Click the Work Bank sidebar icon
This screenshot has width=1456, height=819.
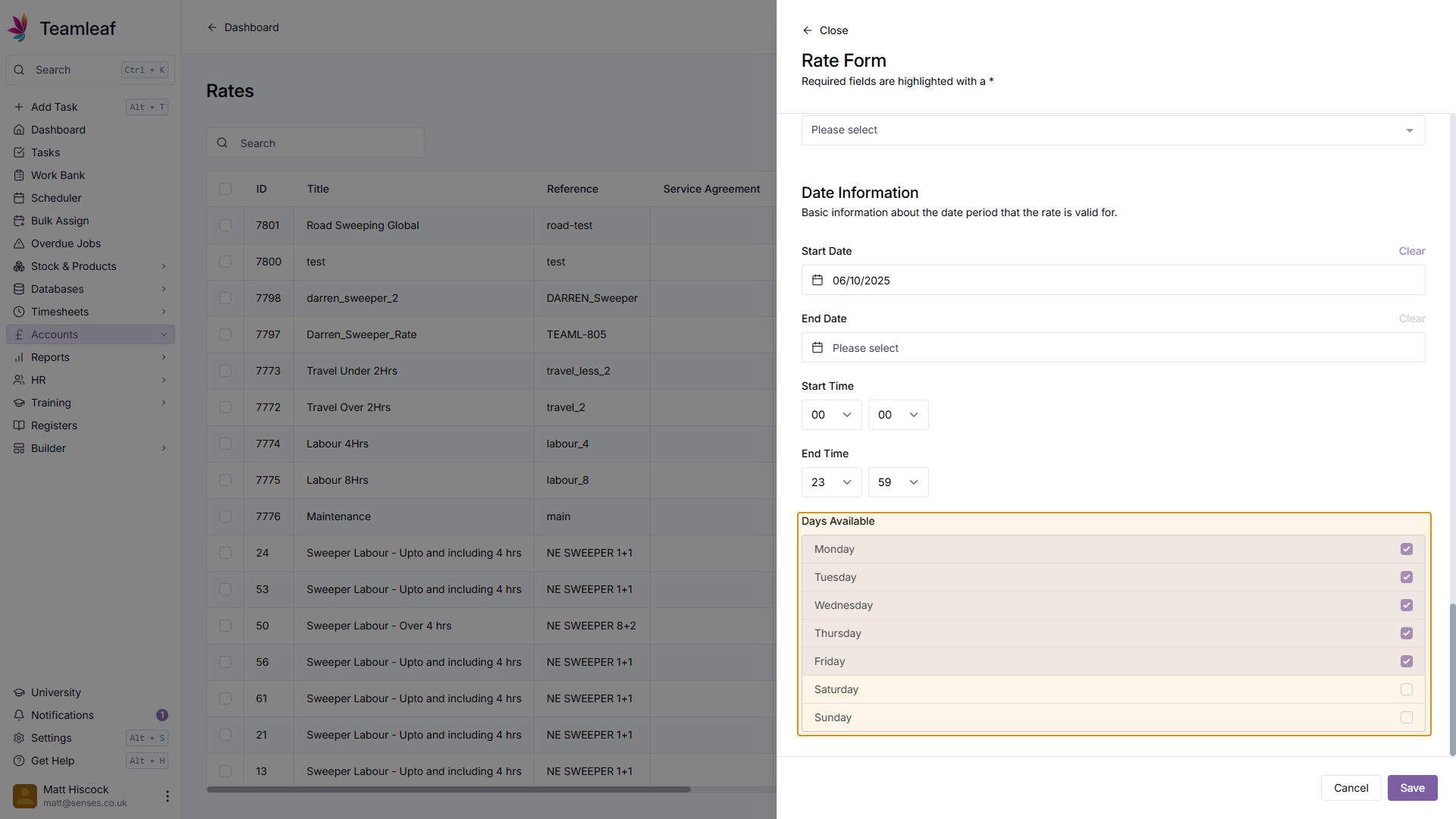19,175
